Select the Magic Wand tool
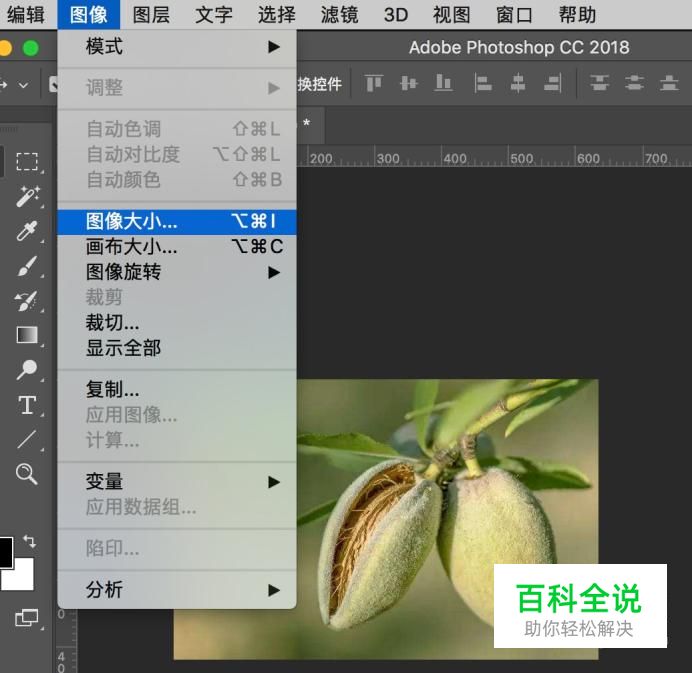 point(27,196)
